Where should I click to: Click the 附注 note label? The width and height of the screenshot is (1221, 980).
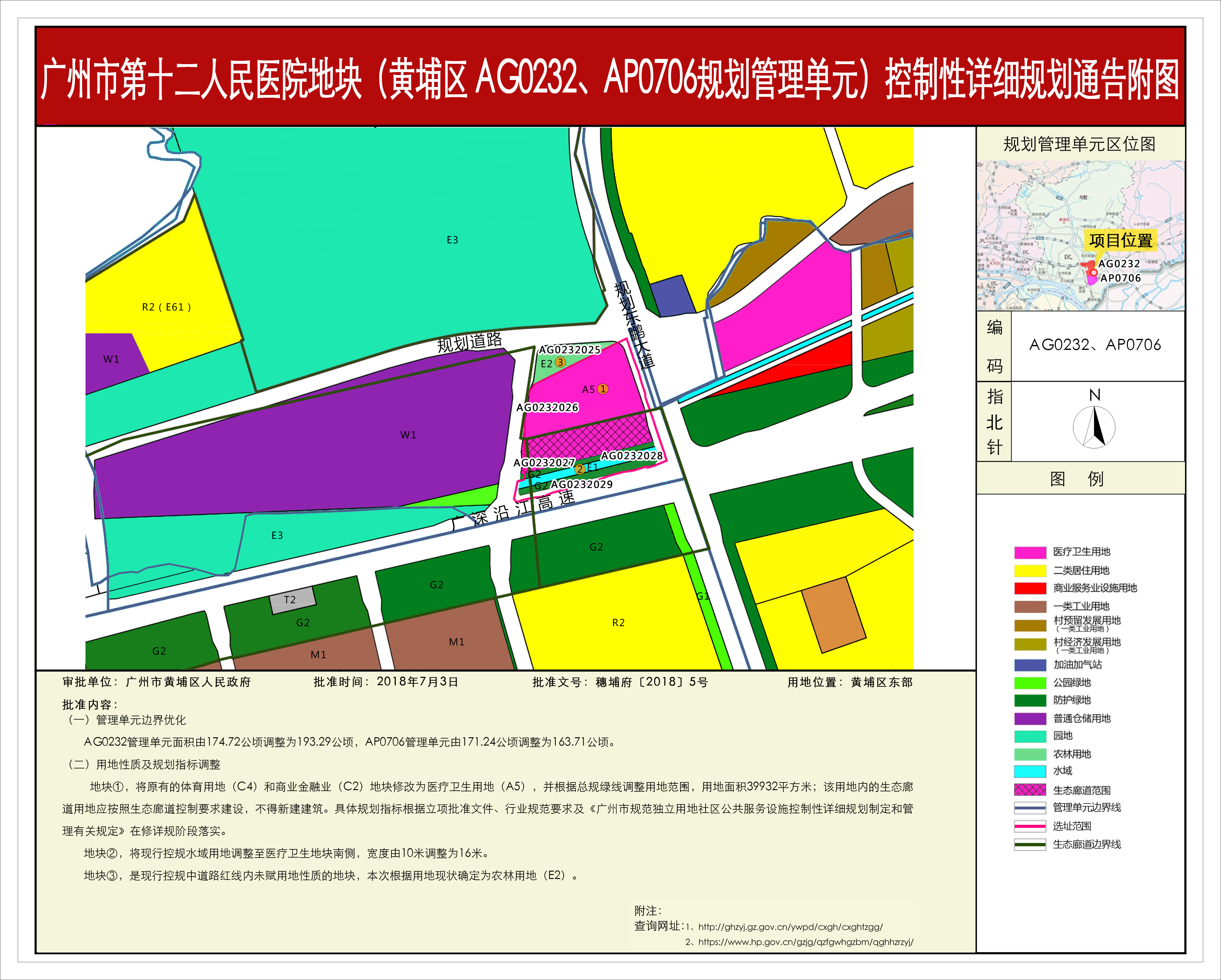tap(648, 911)
